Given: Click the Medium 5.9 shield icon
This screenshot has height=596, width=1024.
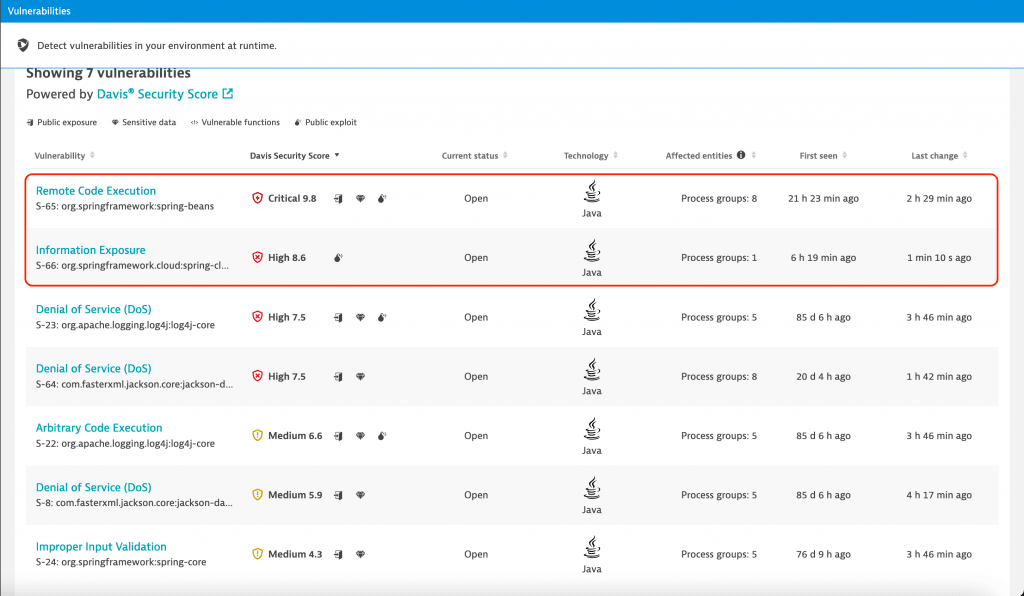Looking at the screenshot, I should point(257,495).
